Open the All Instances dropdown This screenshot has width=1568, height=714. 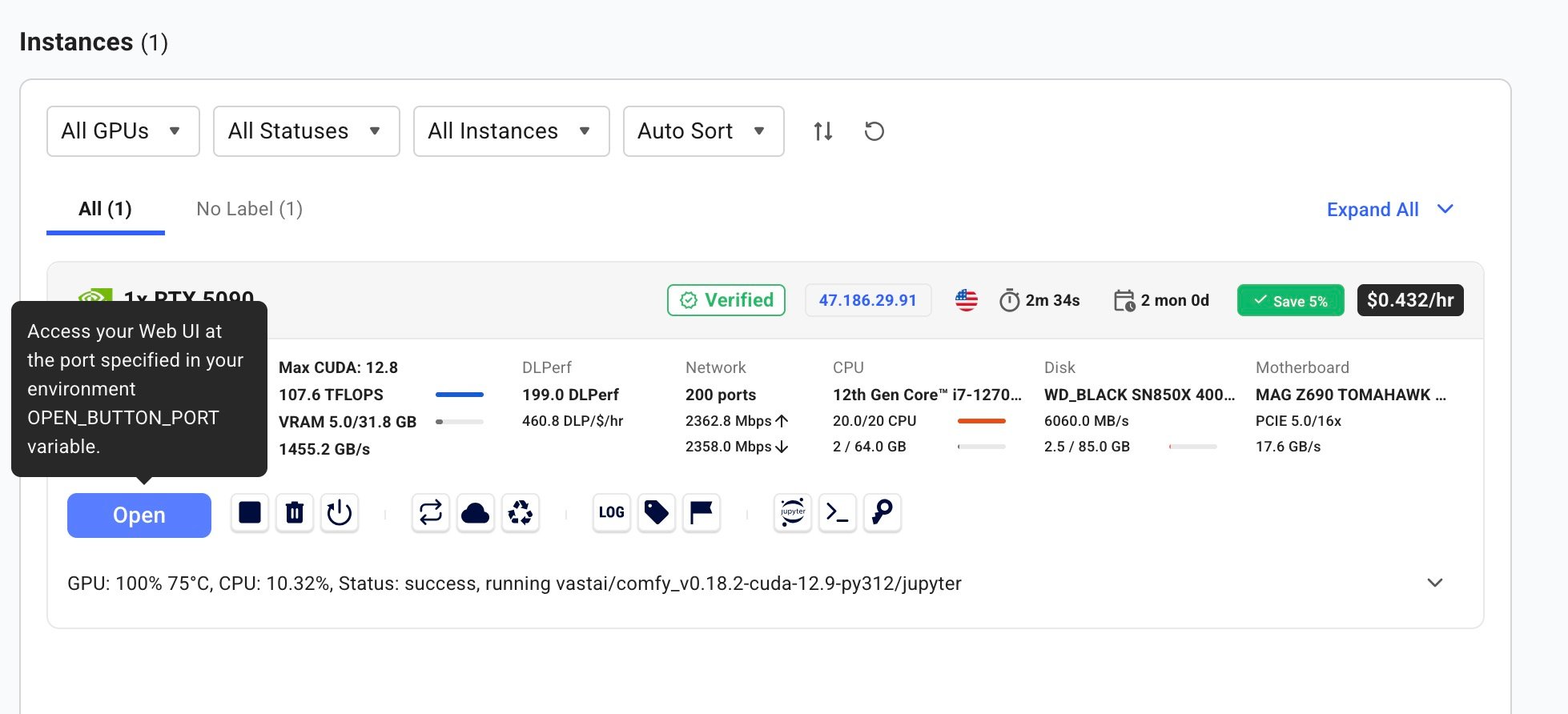click(512, 131)
